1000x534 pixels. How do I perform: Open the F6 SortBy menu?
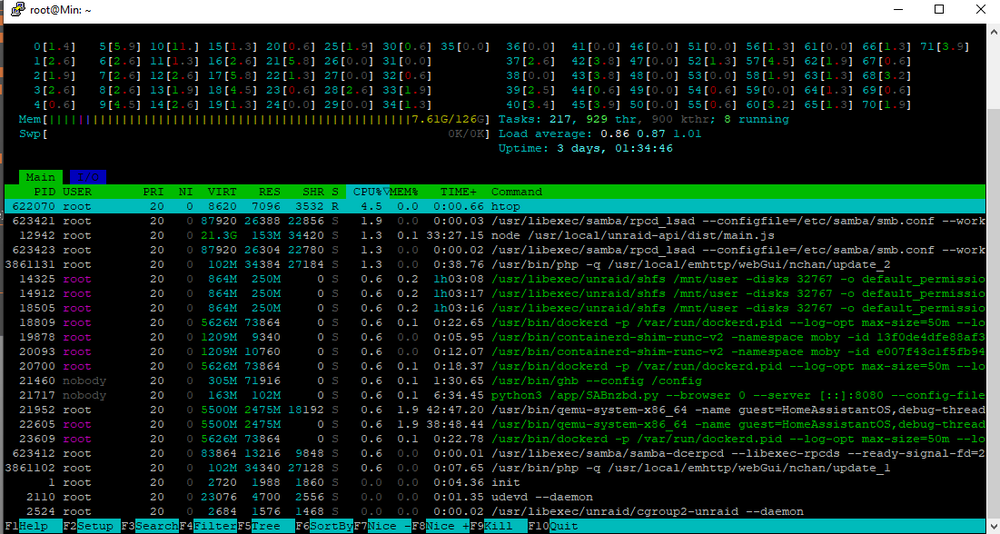[324, 526]
